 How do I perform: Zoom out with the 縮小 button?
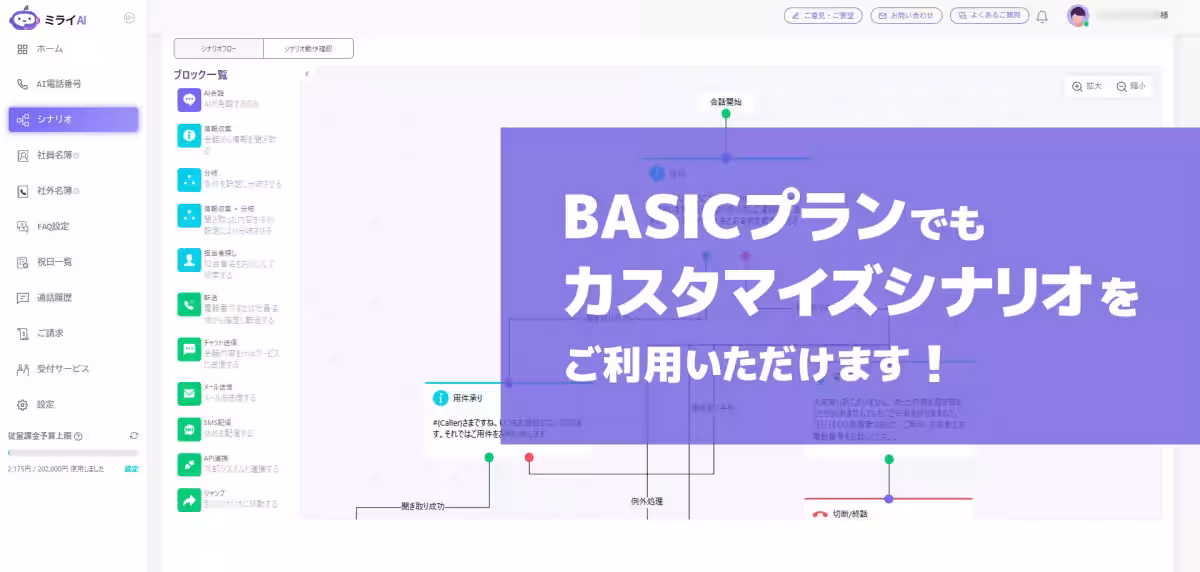coord(1132,87)
